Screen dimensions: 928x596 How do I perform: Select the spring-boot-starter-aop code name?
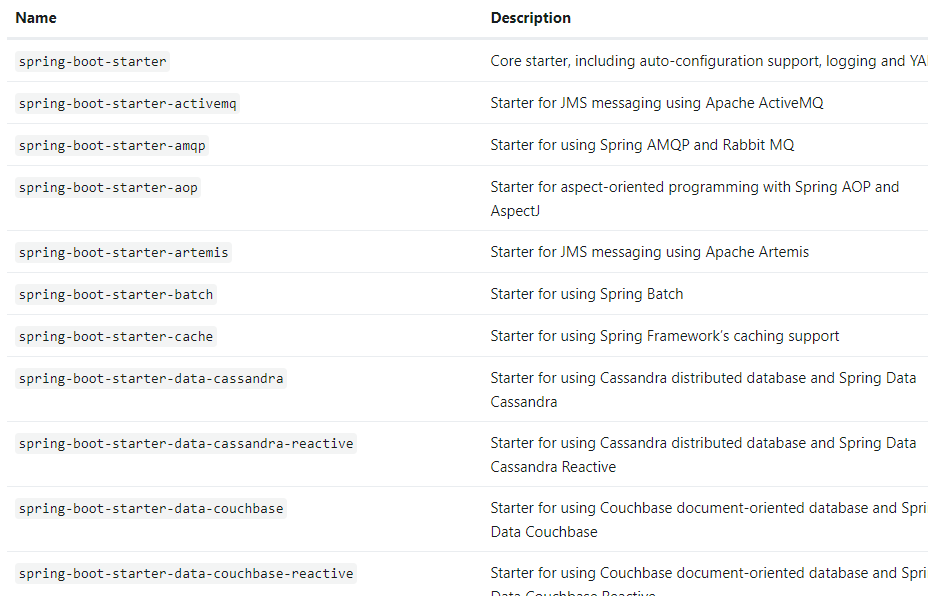[108, 187]
